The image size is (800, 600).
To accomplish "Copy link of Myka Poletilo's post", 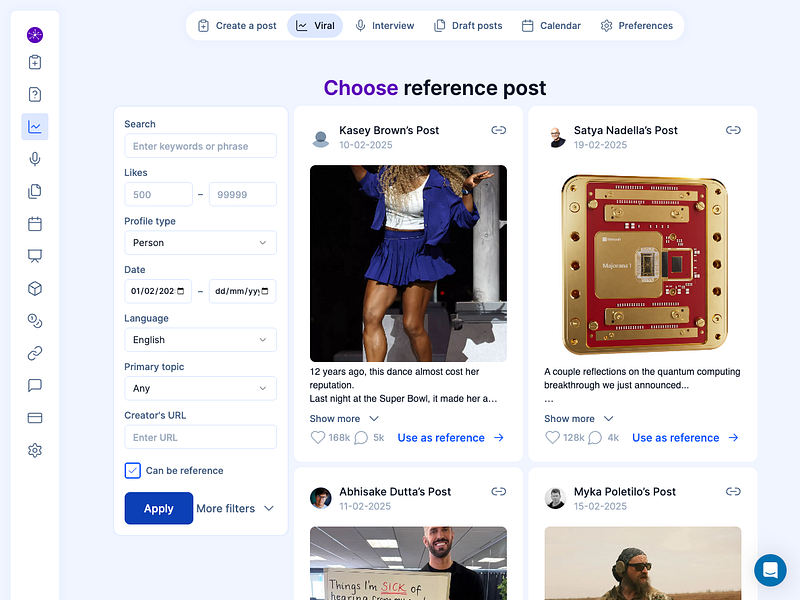I will pyautogui.click(x=733, y=491).
